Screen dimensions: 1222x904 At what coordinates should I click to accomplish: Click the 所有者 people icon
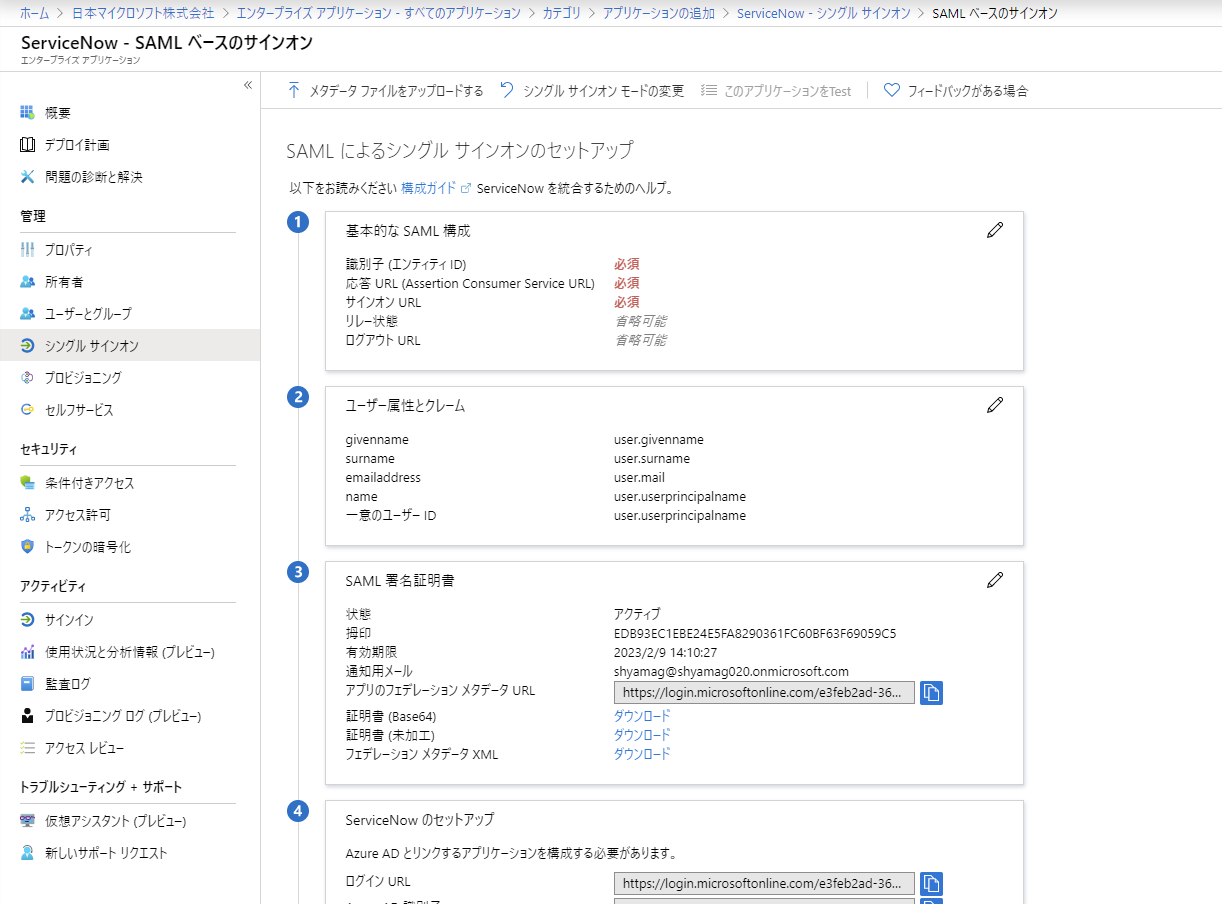(28, 282)
